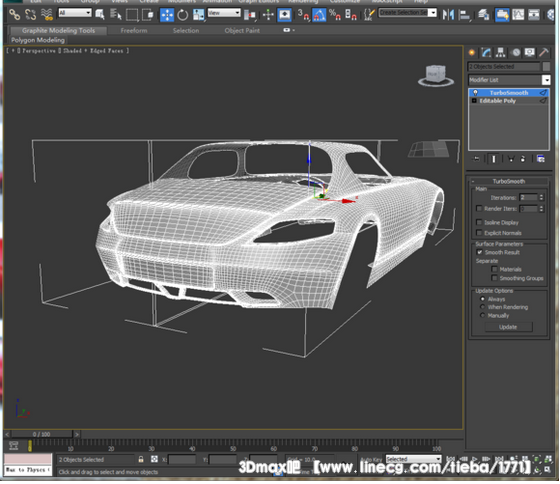Click Remove Modifier from Stack icon
The height and width of the screenshot is (484, 560).
click(523, 159)
